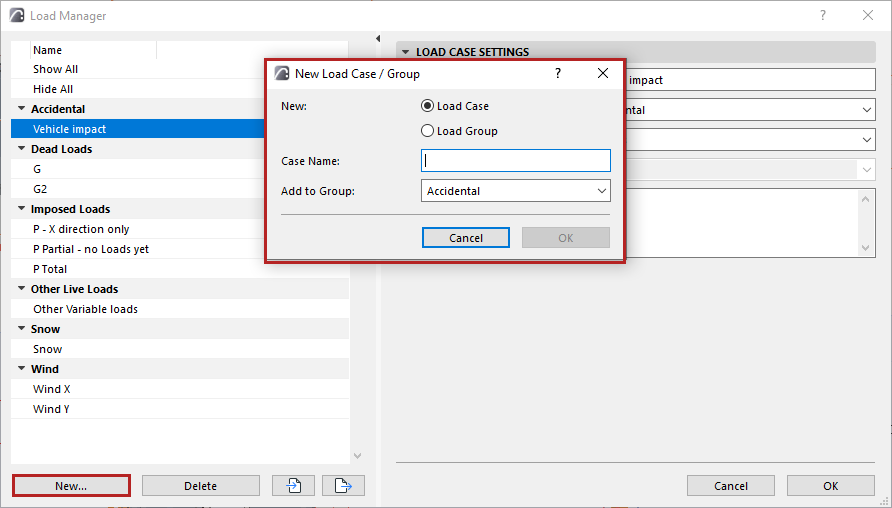Open the load group dropdown ending in 'ntal'
This screenshot has height=508, width=892.
point(750,110)
